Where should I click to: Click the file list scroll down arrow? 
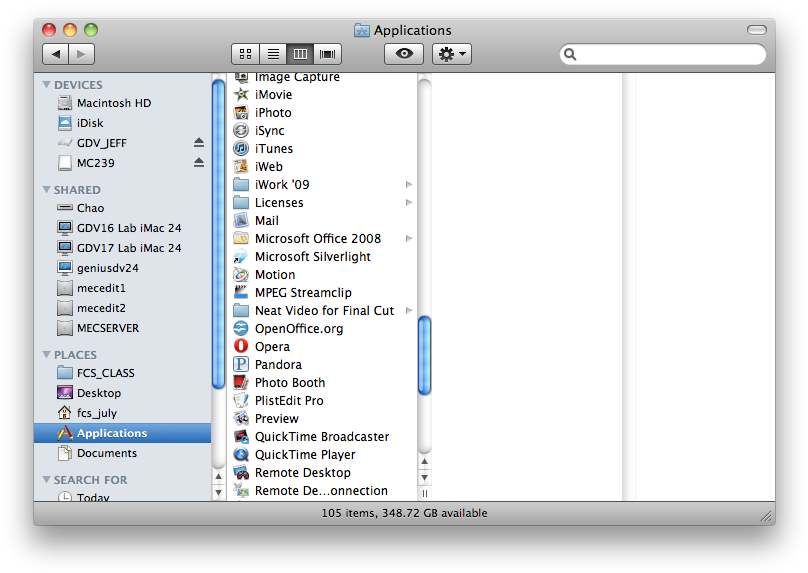(x=424, y=478)
